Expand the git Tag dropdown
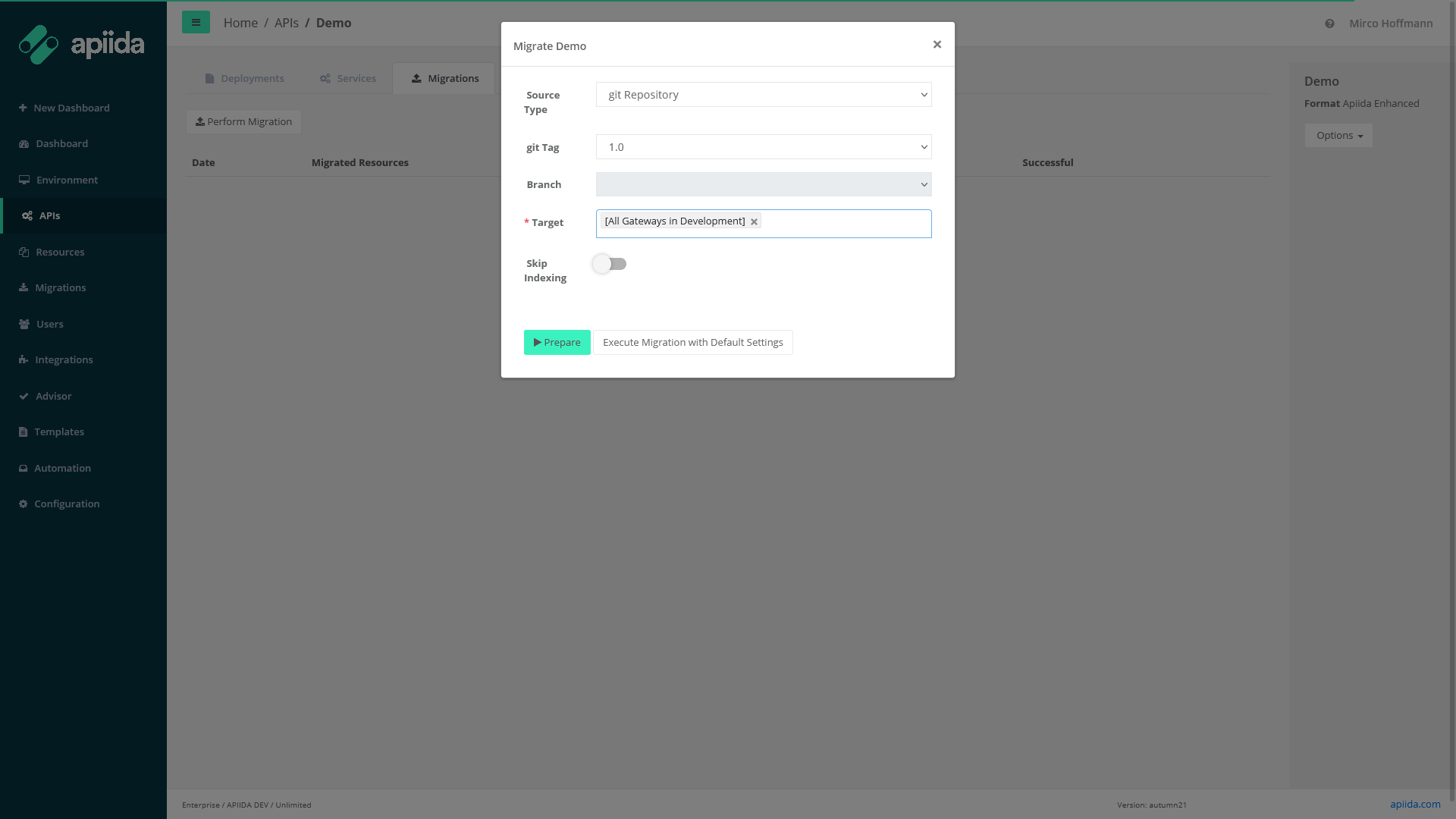 pos(763,147)
